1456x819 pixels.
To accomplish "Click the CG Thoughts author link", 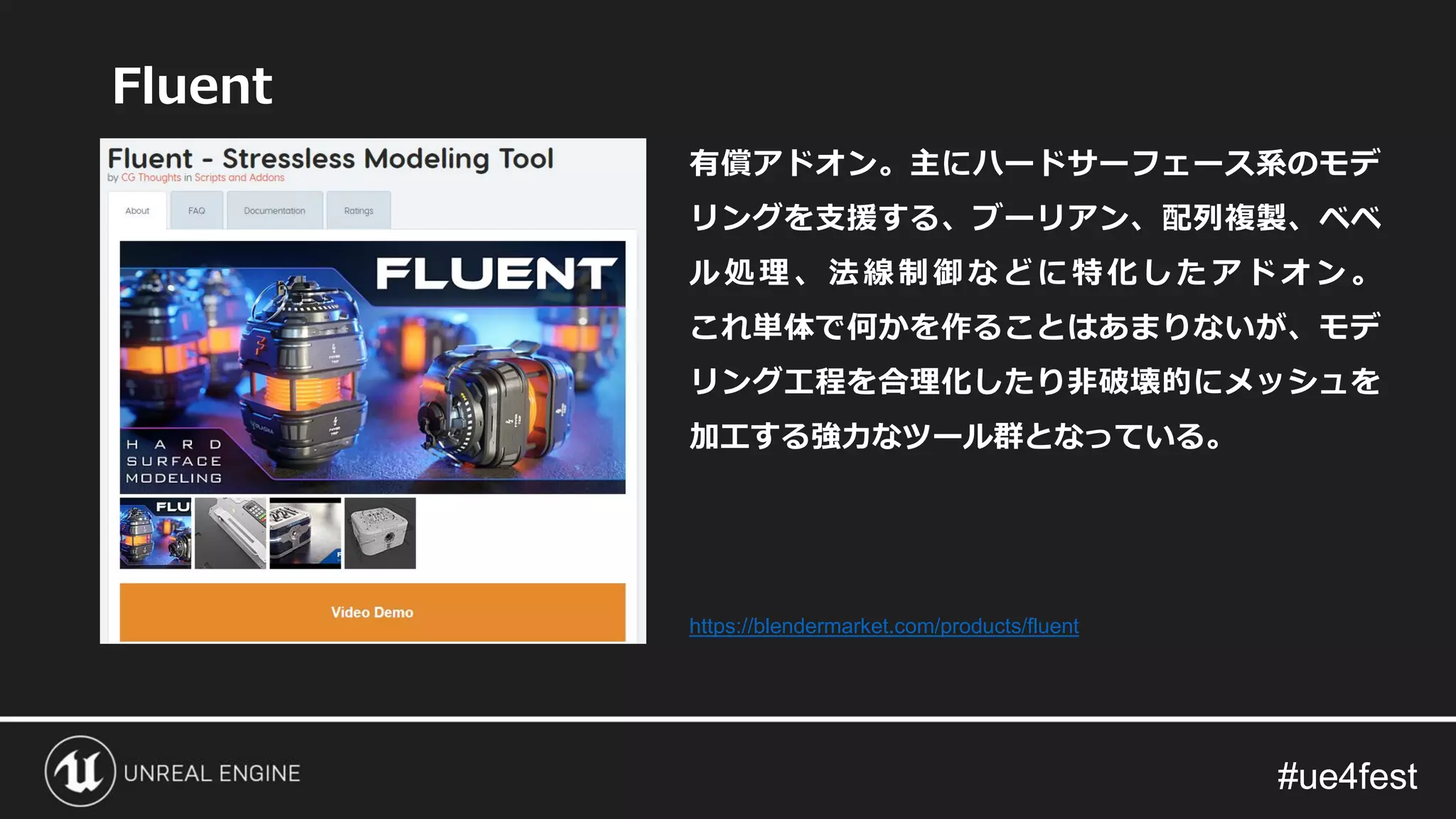I will pyautogui.click(x=151, y=178).
